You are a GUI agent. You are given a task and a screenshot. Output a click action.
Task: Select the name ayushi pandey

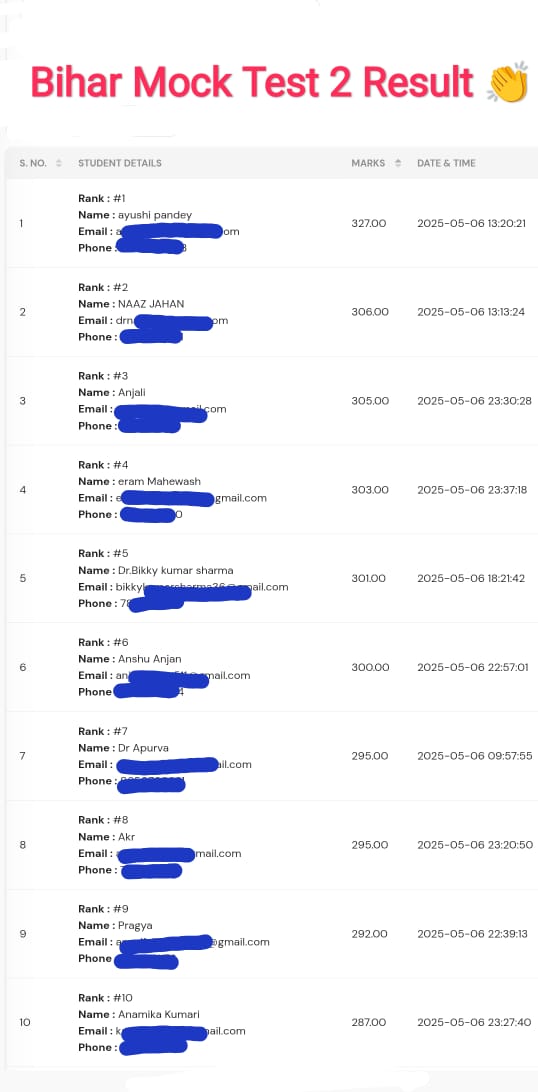(155, 215)
